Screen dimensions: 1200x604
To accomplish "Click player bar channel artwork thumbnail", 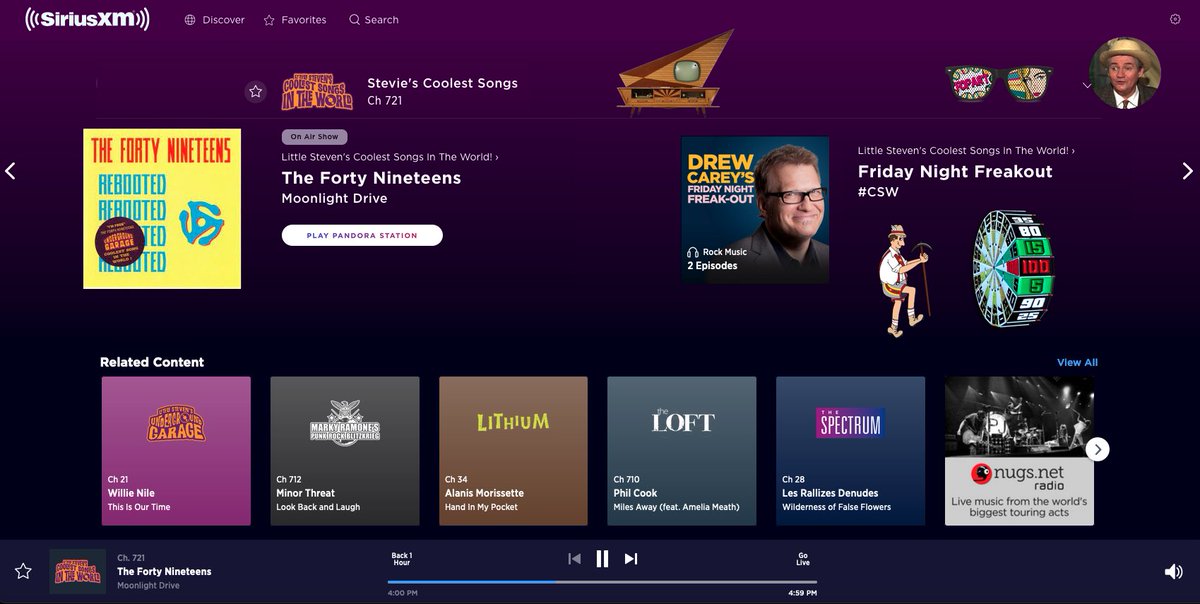I will pyautogui.click(x=78, y=572).
